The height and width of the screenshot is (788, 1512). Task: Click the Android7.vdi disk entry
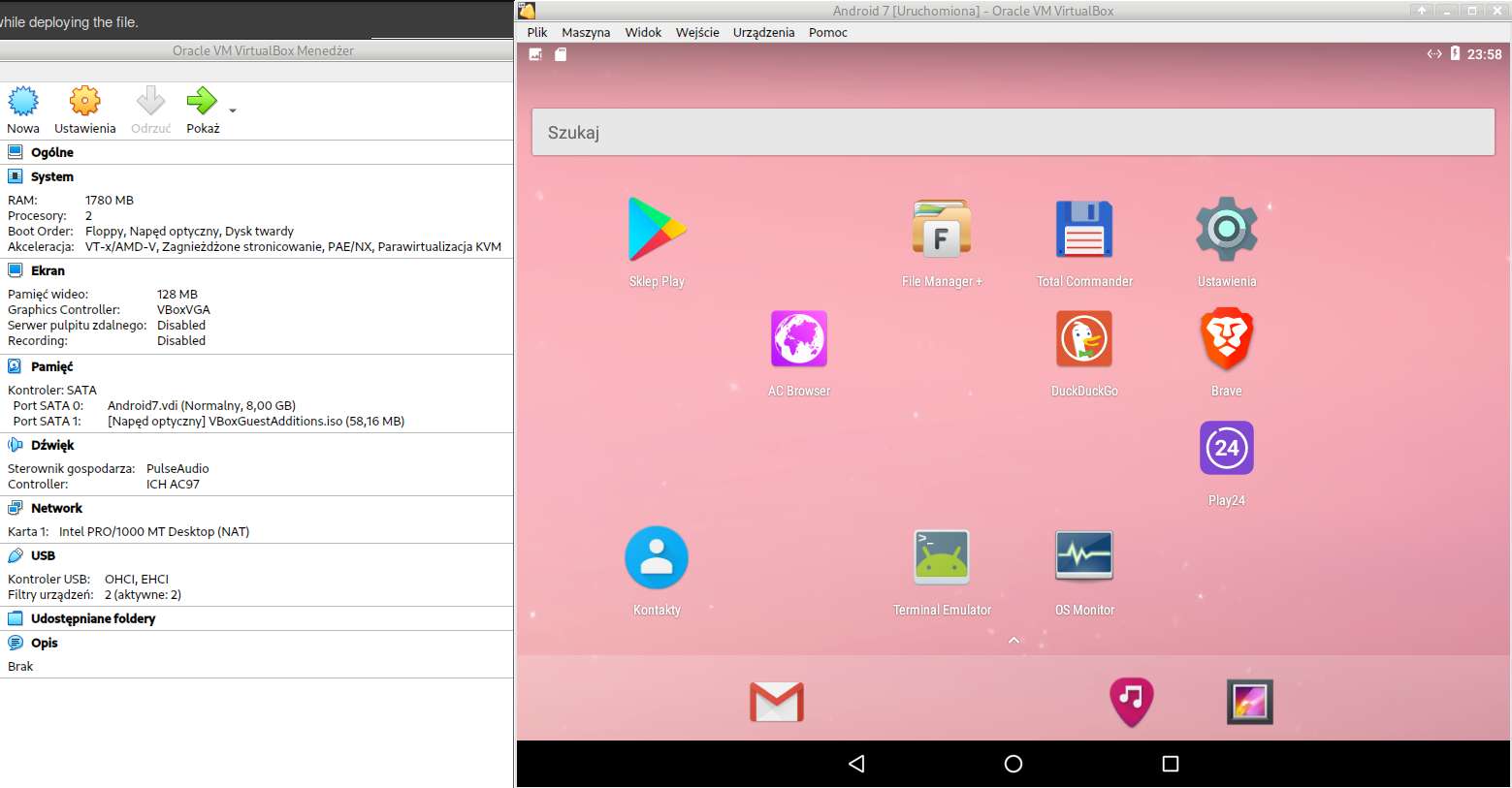click(202, 405)
